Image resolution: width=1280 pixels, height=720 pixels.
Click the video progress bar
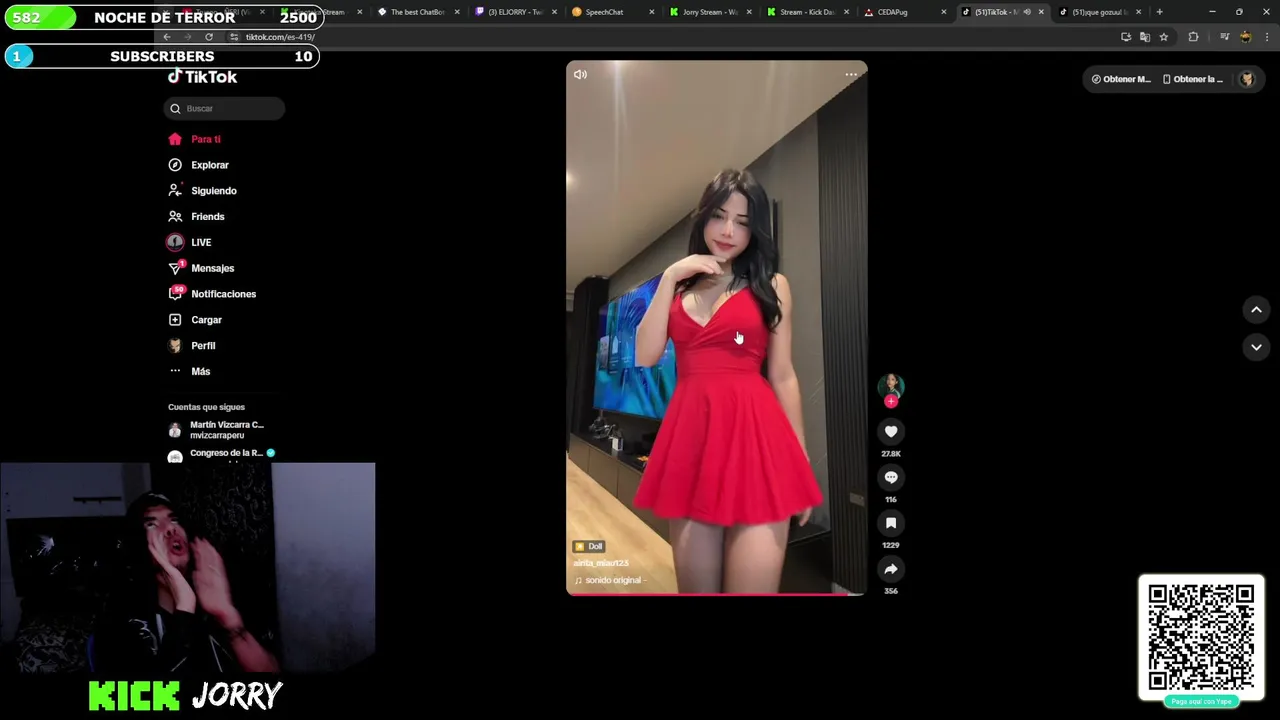(716, 594)
